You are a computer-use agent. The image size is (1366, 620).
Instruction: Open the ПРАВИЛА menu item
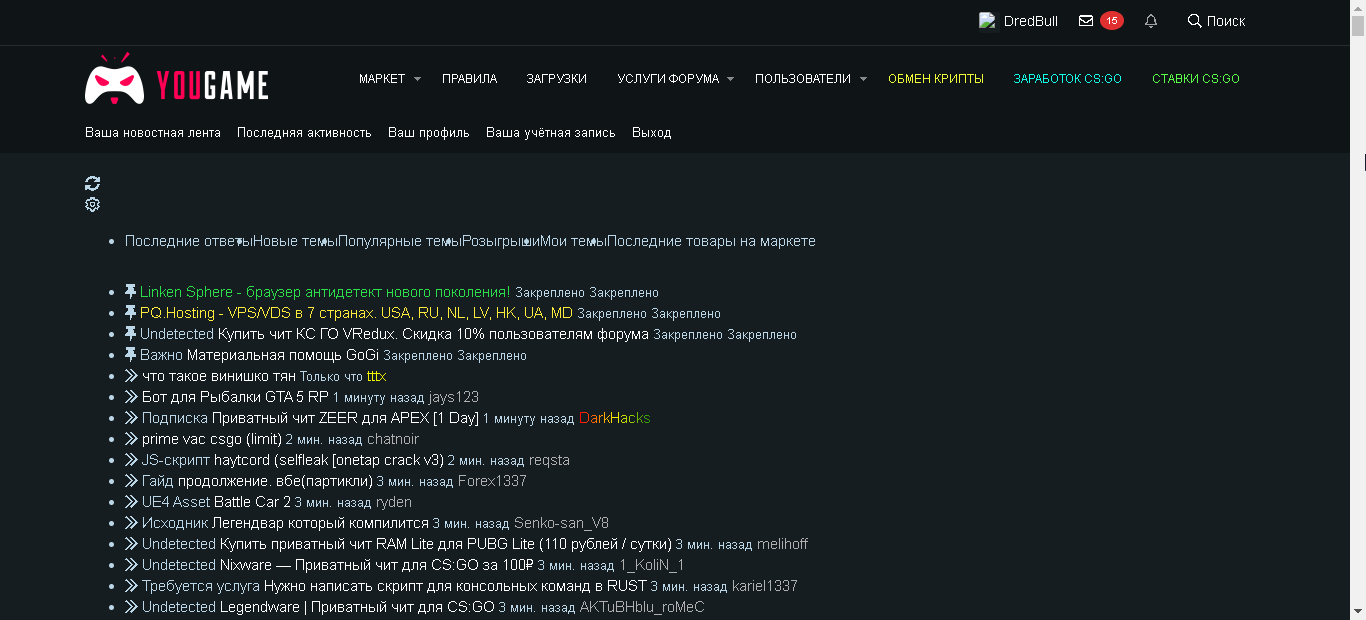[x=469, y=79]
